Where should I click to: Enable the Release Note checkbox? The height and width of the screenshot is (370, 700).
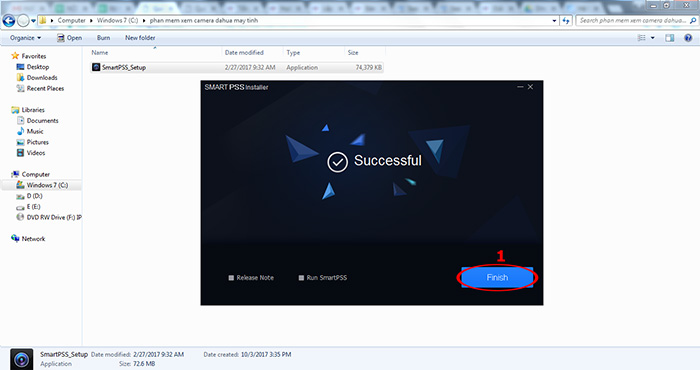[x=231, y=278]
